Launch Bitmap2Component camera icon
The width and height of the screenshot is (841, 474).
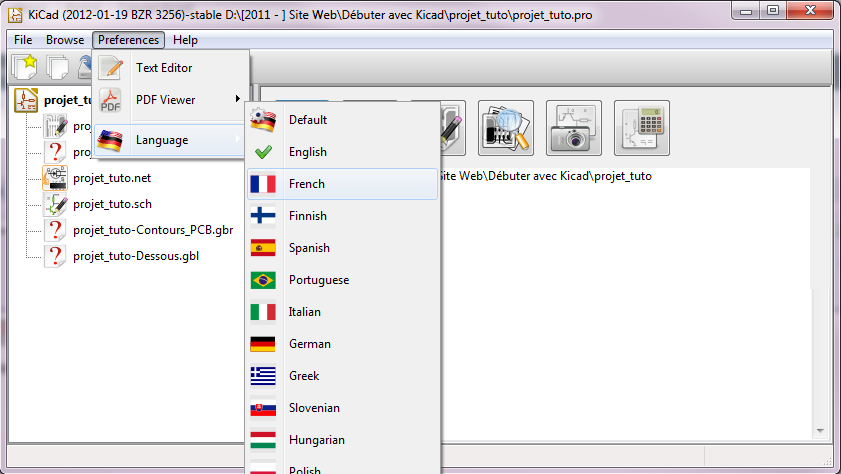pos(574,128)
